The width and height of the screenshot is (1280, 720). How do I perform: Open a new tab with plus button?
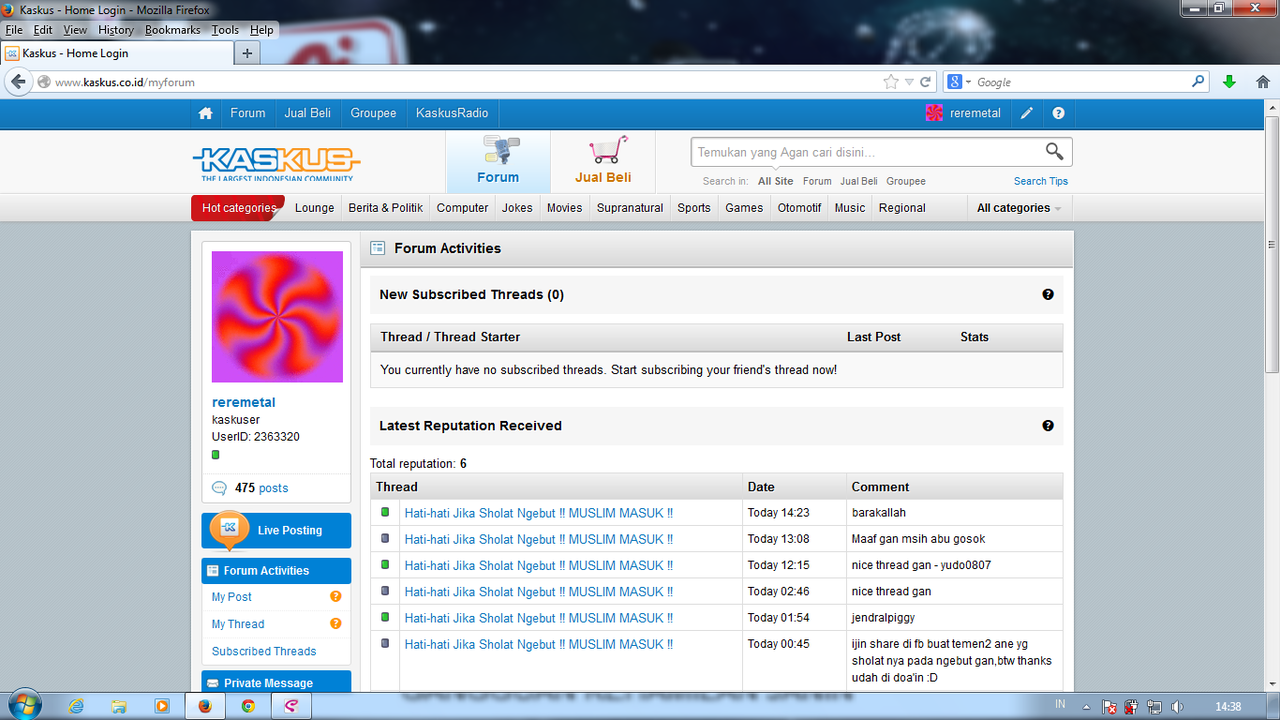pos(247,53)
